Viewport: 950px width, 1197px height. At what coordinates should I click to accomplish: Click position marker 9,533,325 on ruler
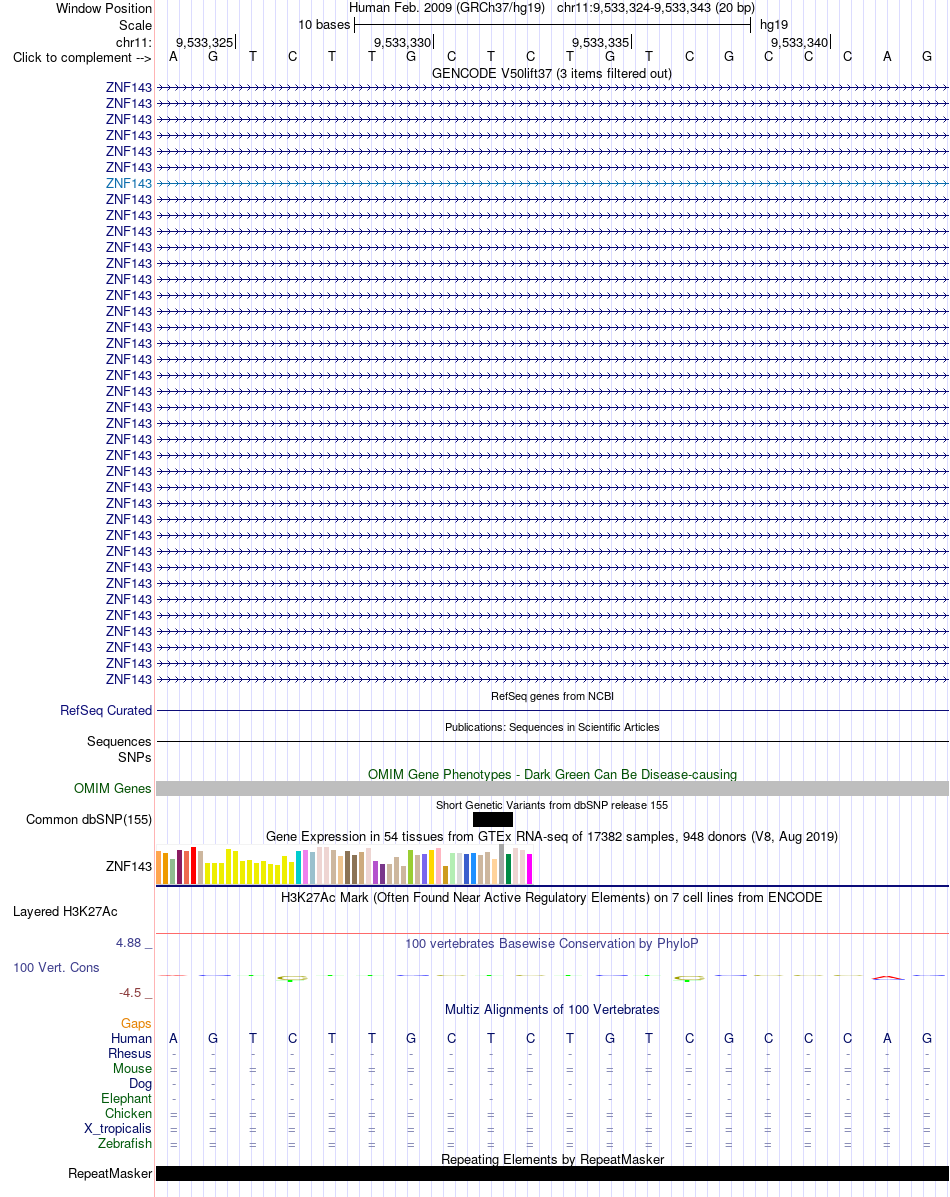tap(205, 43)
